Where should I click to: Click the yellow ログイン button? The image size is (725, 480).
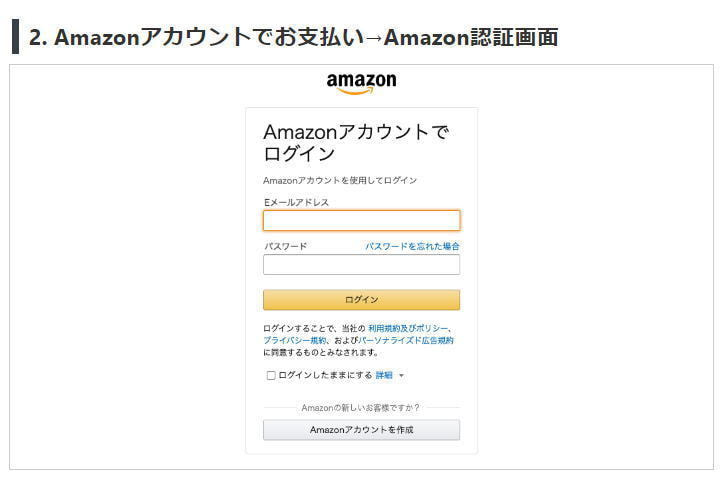click(x=361, y=300)
